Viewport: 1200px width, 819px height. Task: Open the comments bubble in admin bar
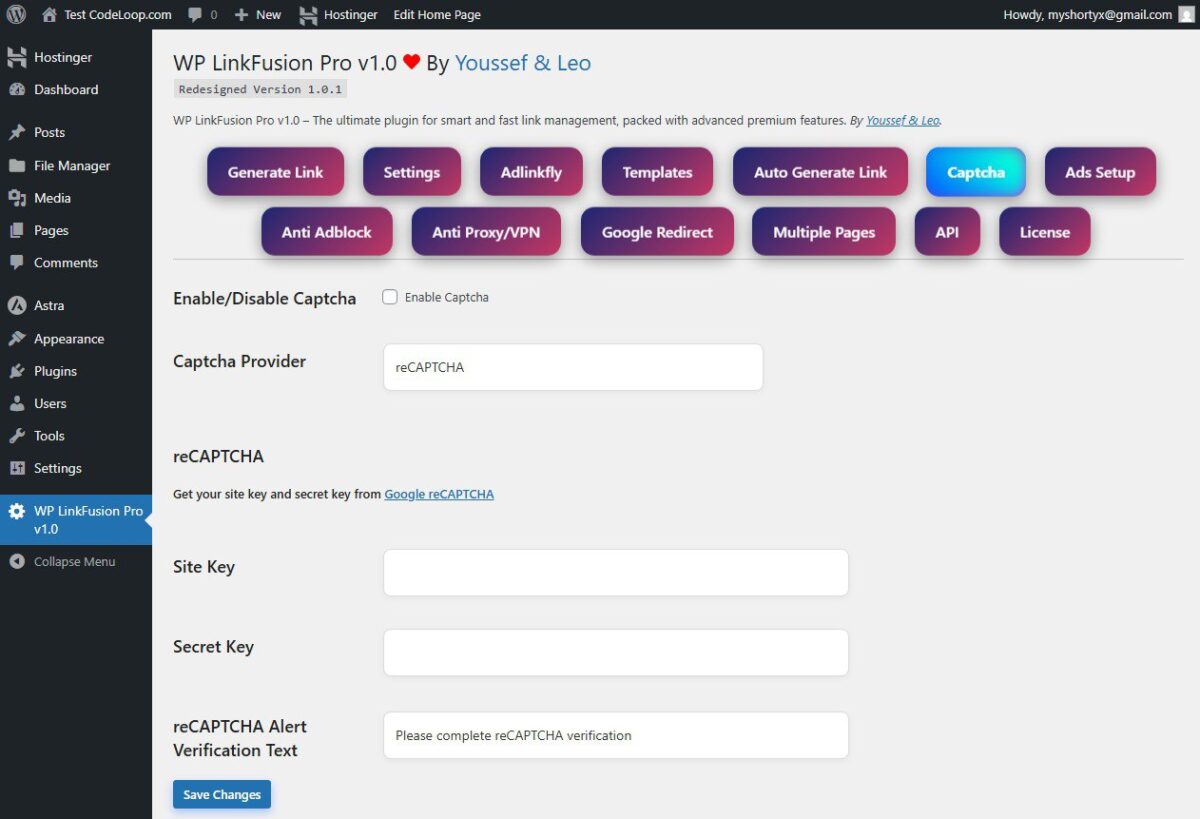click(194, 15)
